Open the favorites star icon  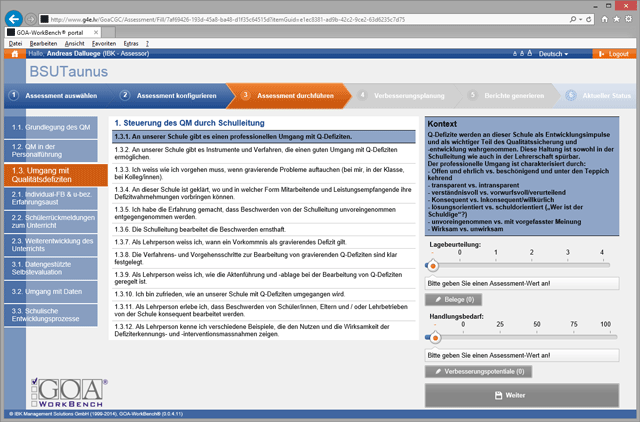[x=616, y=19]
